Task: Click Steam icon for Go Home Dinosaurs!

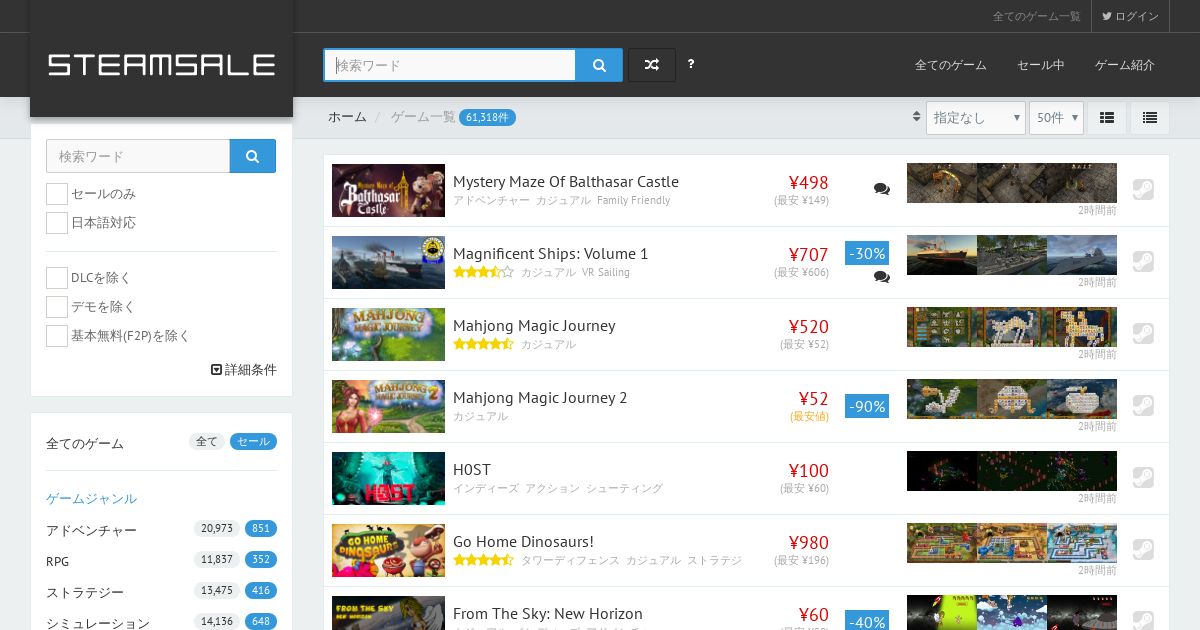Action: pyautogui.click(x=1143, y=550)
